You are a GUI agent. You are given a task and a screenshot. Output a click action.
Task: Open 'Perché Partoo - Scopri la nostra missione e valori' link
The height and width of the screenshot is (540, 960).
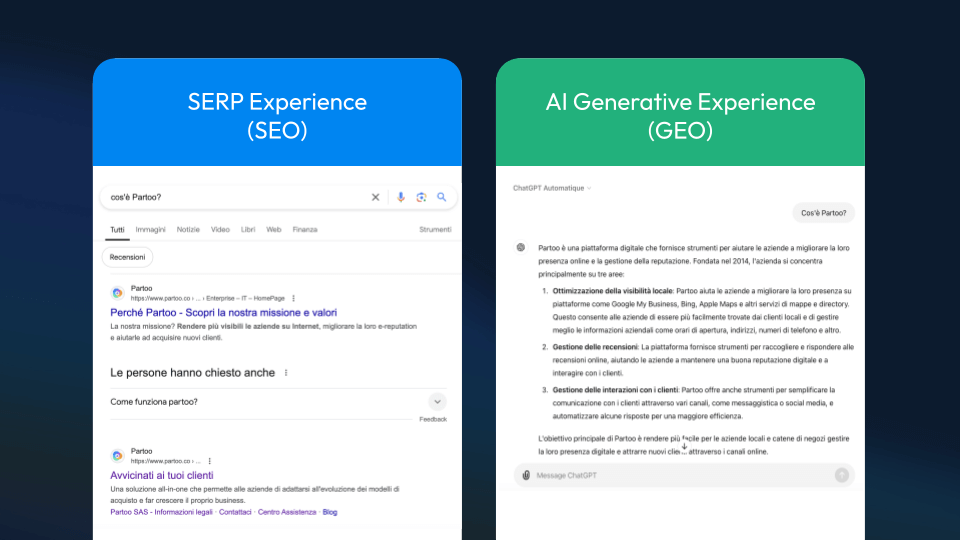point(223,312)
